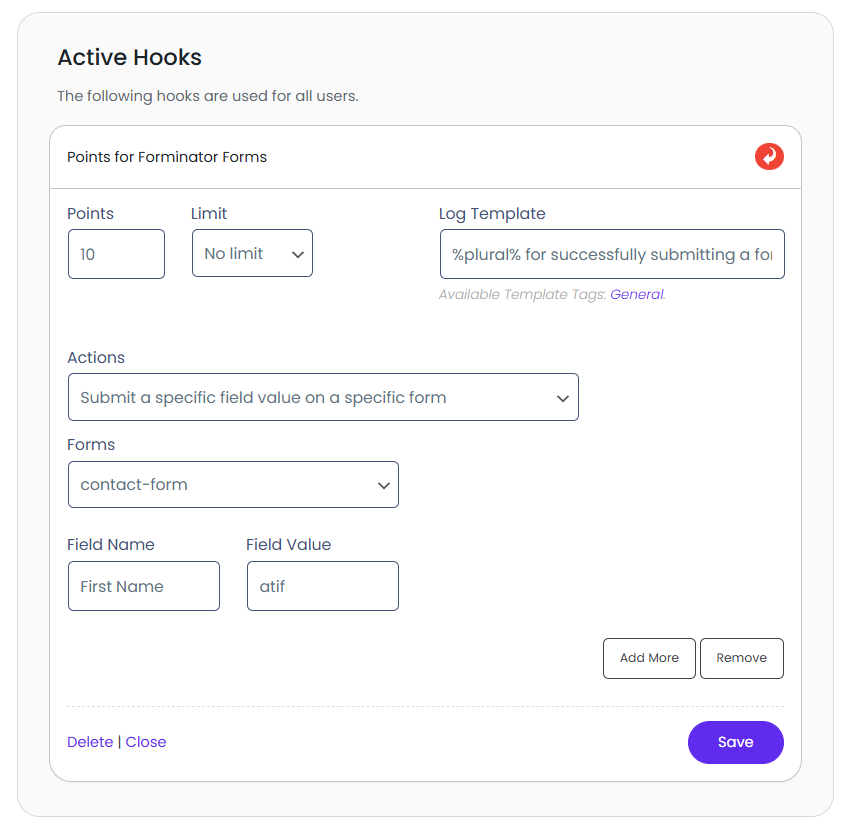The width and height of the screenshot is (857, 829).
Task: Click the Log Template label
Action: (x=492, y=214)
